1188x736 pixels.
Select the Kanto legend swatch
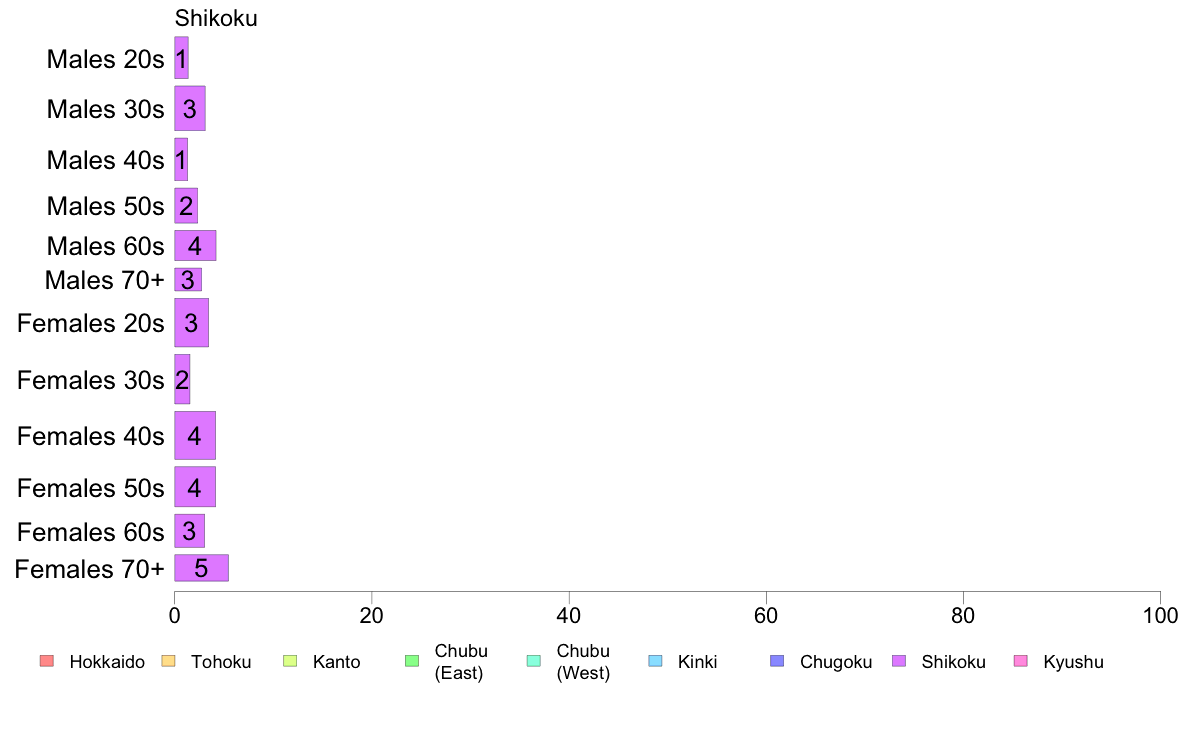pyautogui.click(x=290, y=661)
